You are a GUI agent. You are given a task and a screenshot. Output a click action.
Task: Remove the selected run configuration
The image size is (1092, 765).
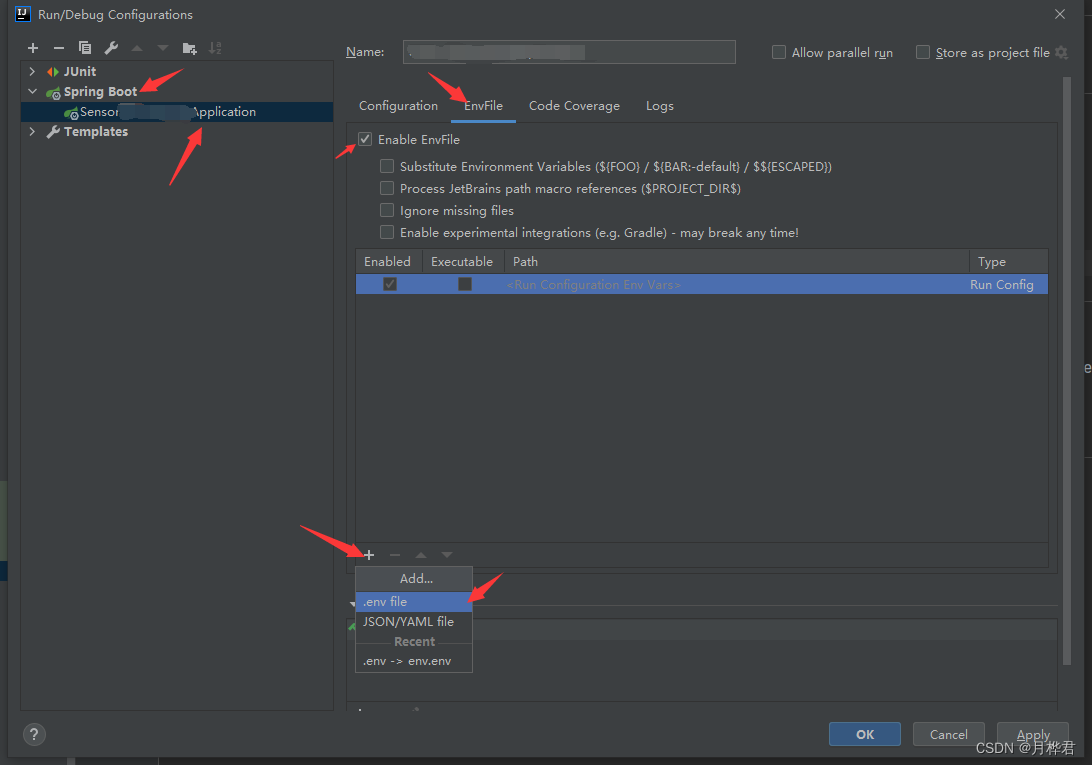[x=58, y=48]
